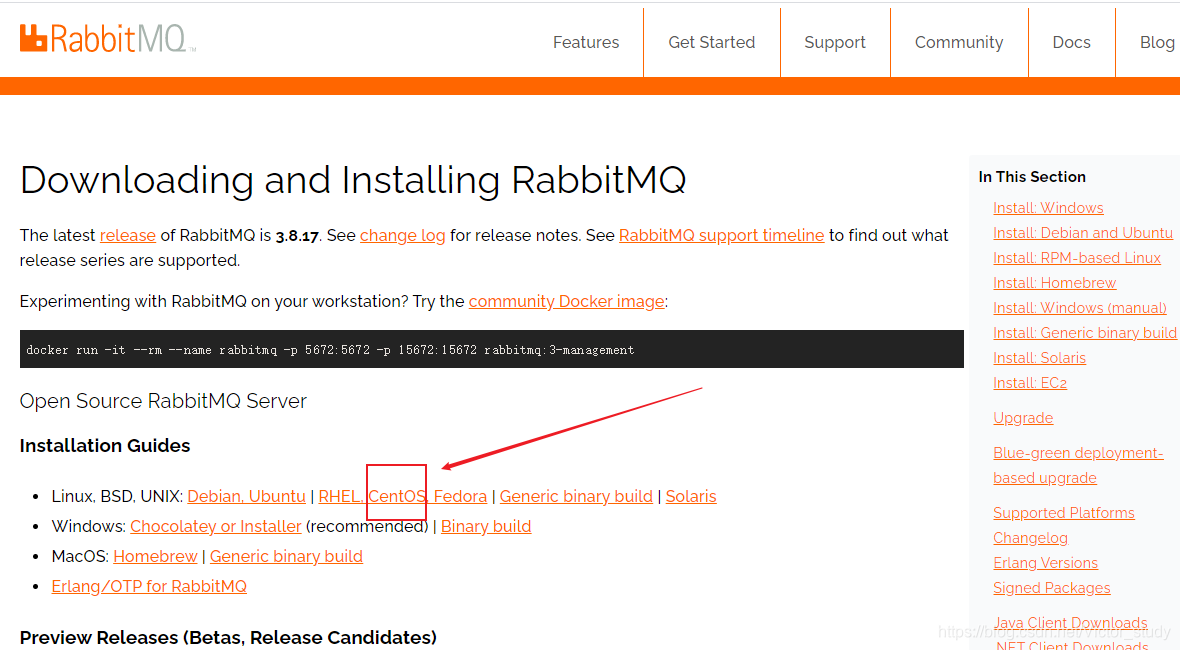Open the Blog menu item
This screenshot has height=650, width=1180.
click(x=1157, y=42)
